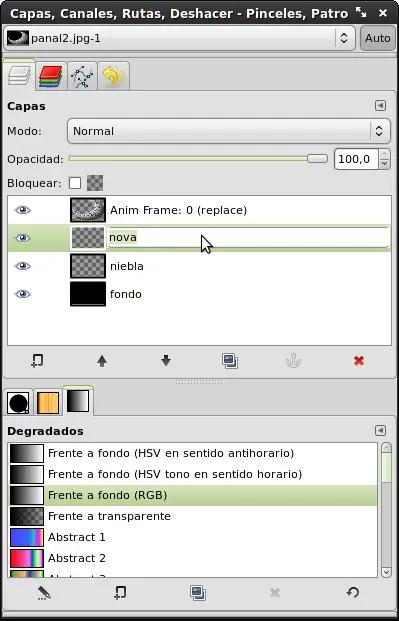Switch to the Brushes tab
Viewport: 399px width, 621px height.
tap(18, 402)
